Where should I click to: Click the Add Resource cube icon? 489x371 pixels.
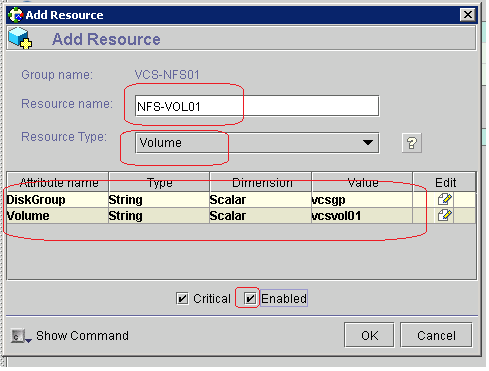(x=20, y=38)
